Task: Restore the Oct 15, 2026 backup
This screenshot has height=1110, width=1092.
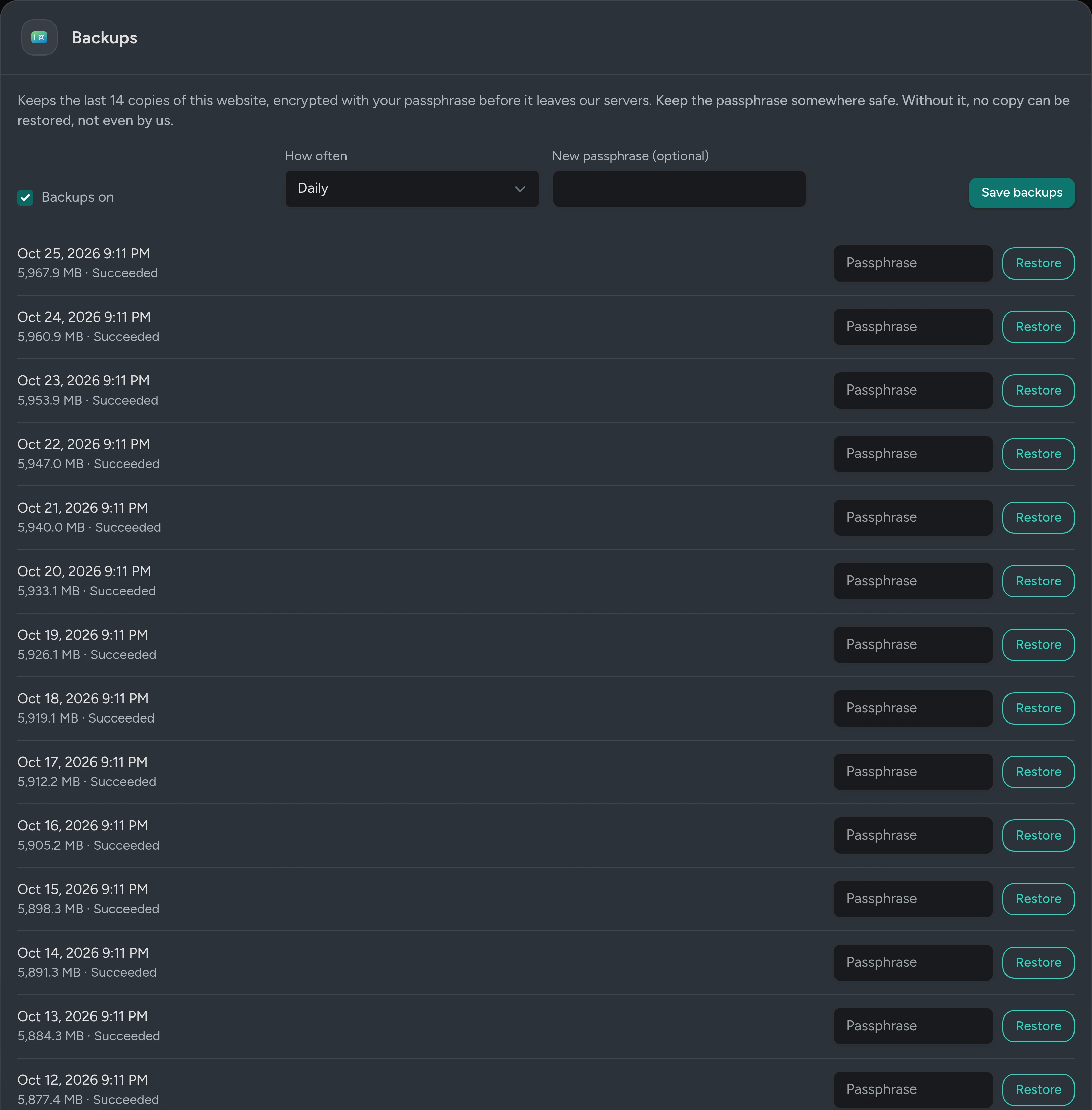Action: (1038, 899)
